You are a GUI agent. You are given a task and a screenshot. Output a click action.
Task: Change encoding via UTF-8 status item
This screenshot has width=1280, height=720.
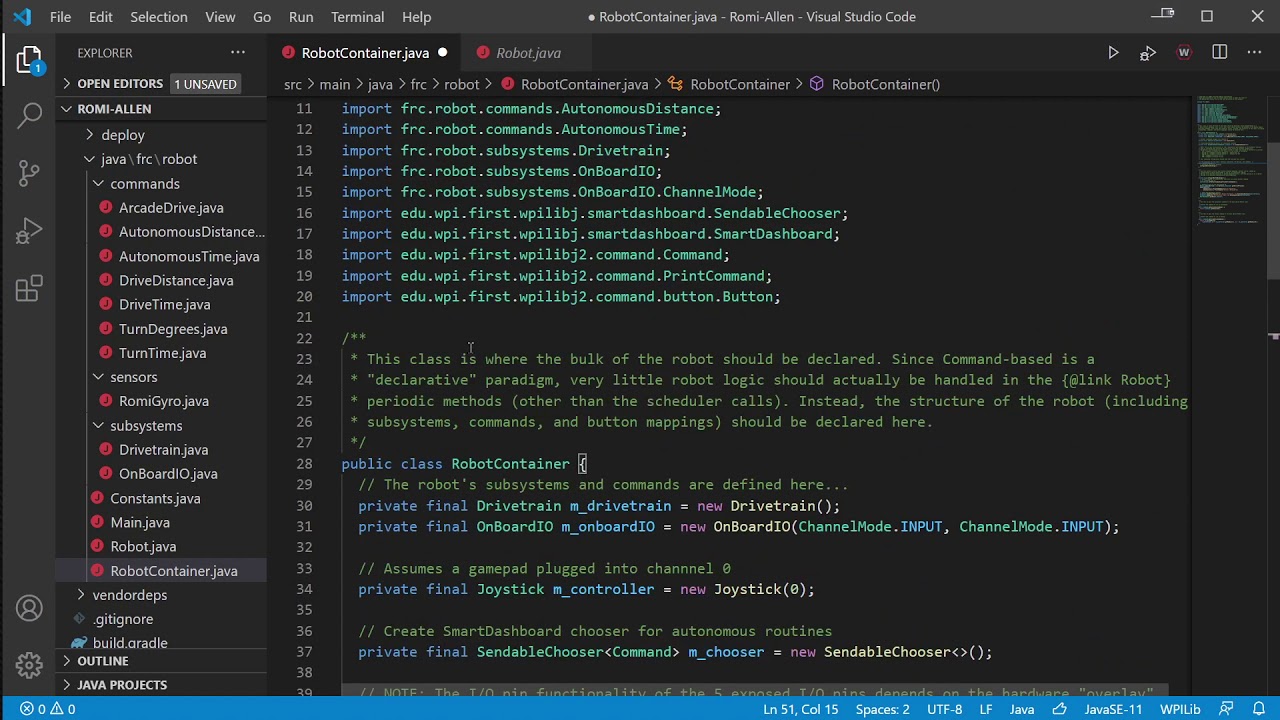tap(944, 709)
